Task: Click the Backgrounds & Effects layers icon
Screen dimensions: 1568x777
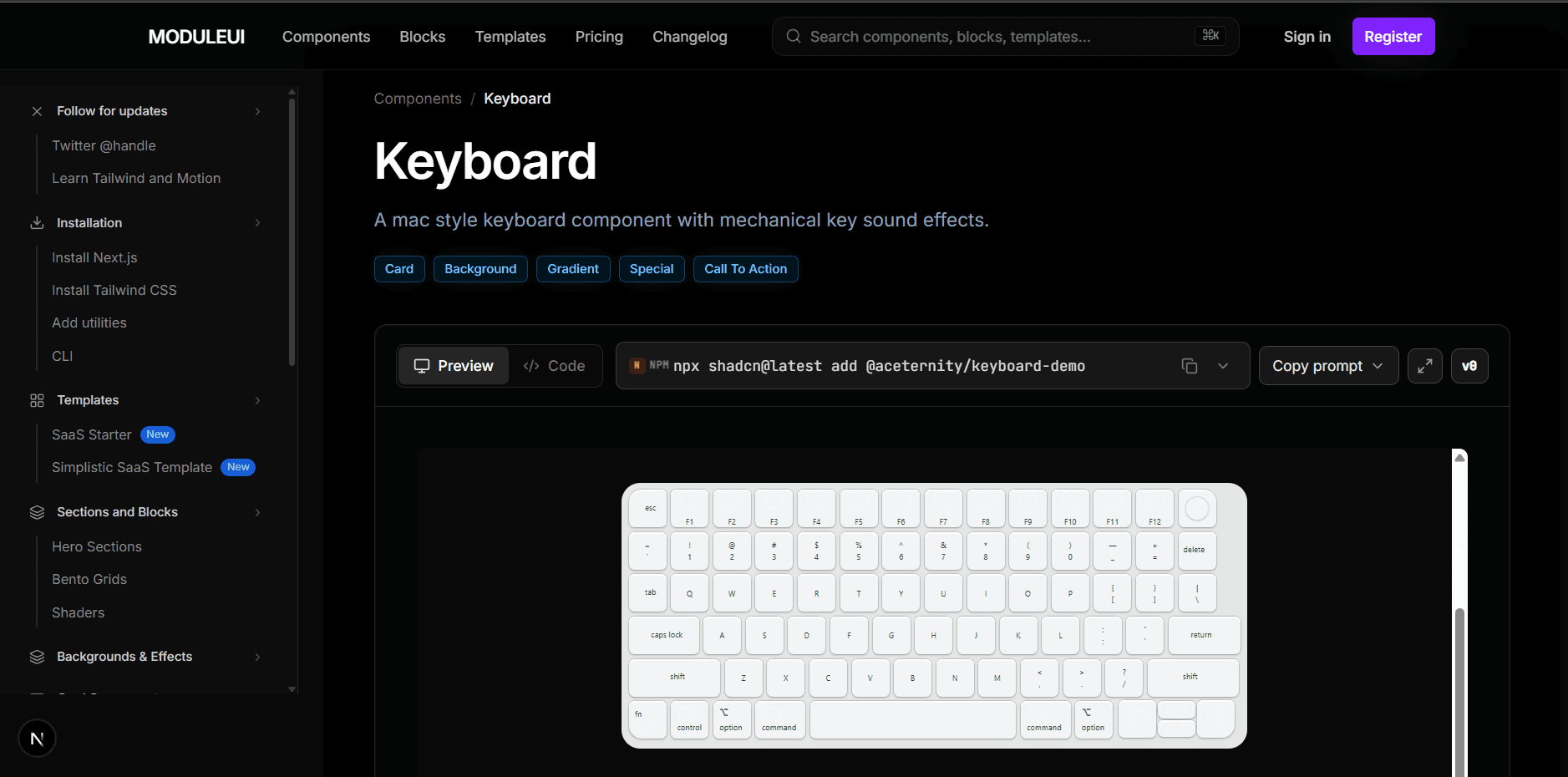Action: (37, 657)
